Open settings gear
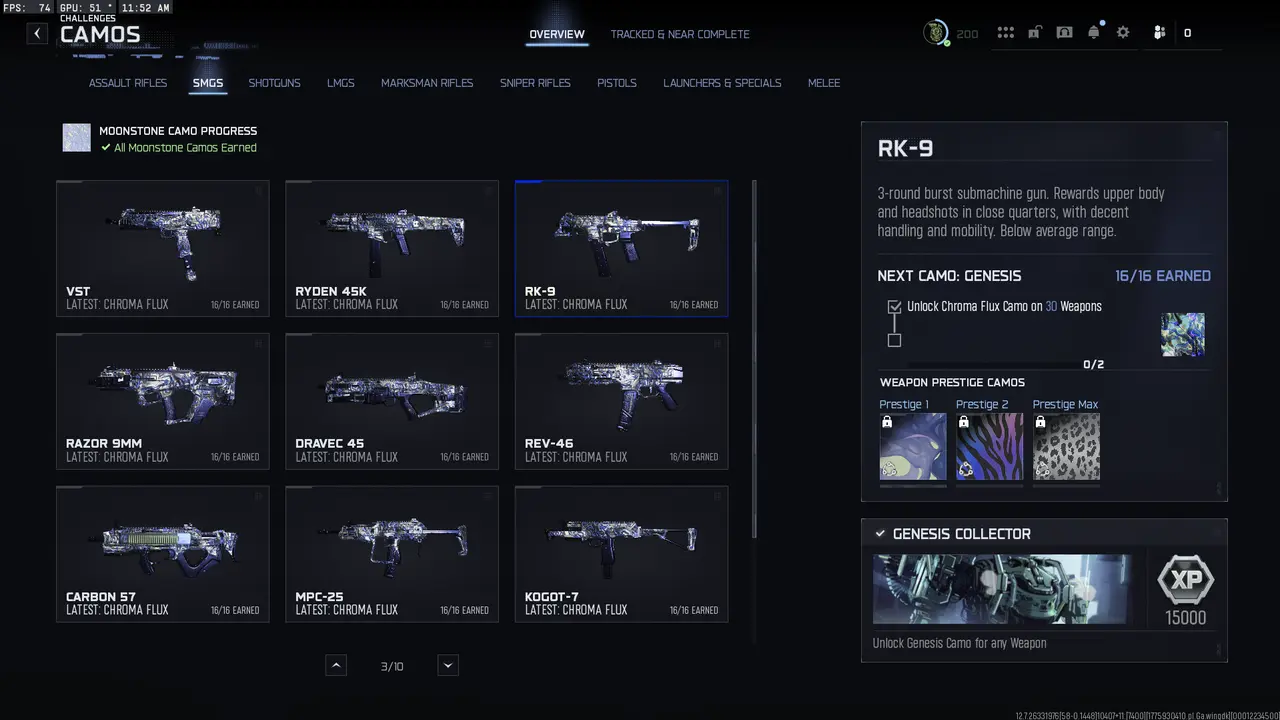Screen dimensions: 1280x720 pos(1123,33)
